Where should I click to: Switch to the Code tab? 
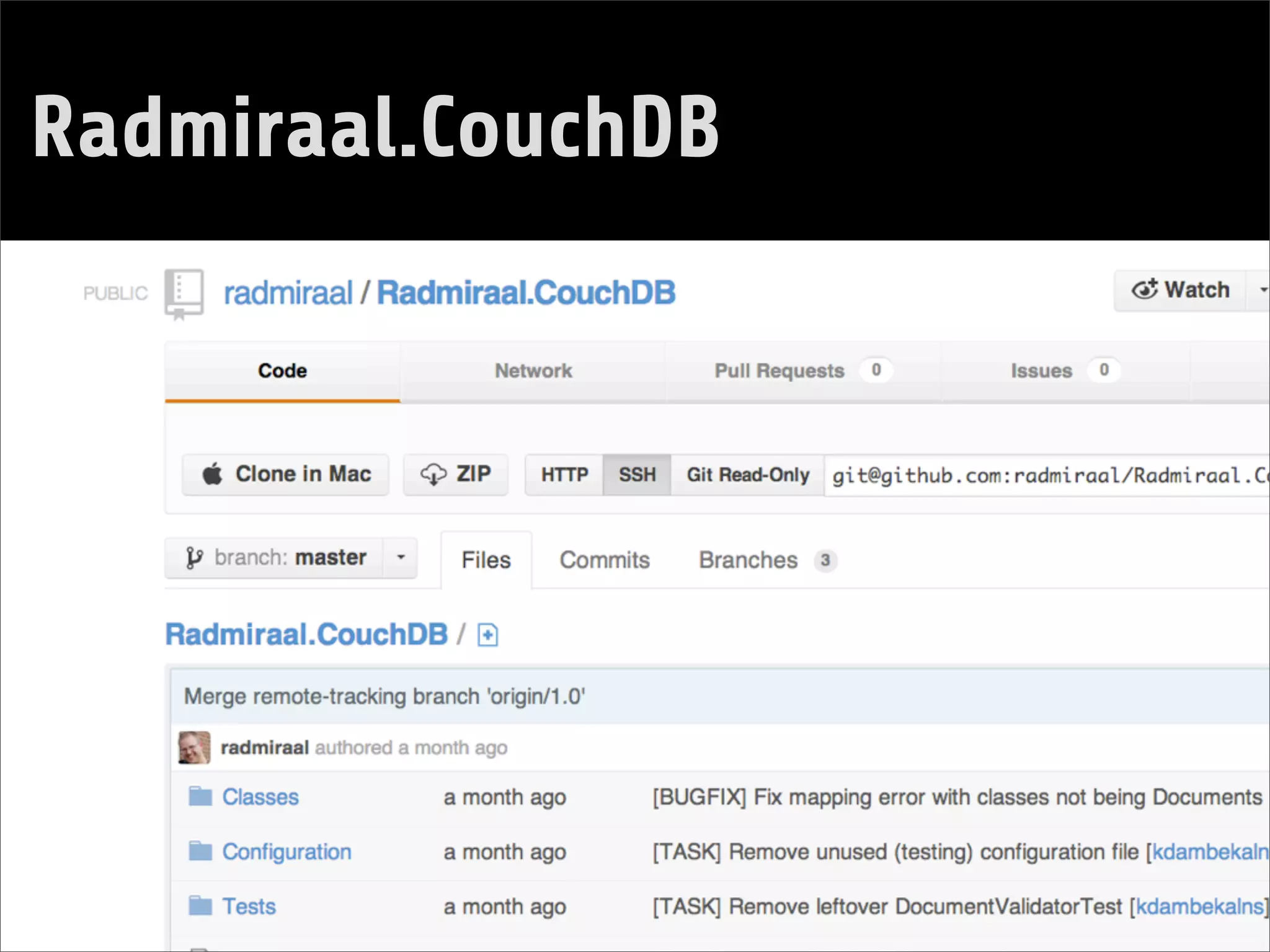coord(283,371)
